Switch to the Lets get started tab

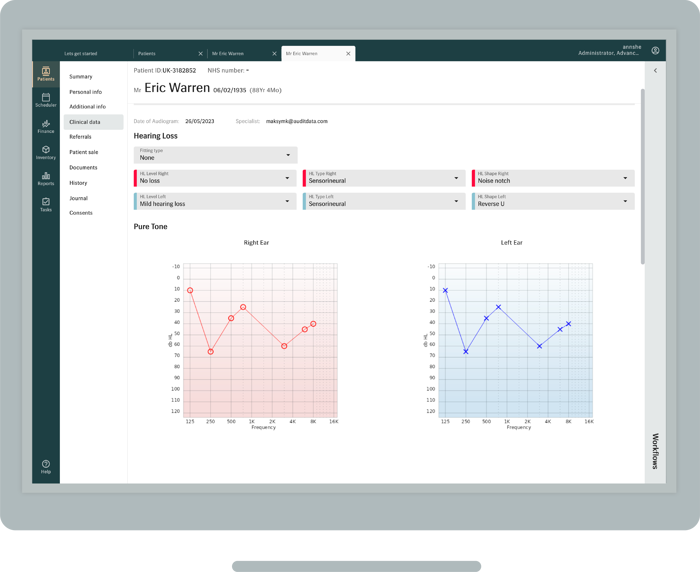click(81, 54)
